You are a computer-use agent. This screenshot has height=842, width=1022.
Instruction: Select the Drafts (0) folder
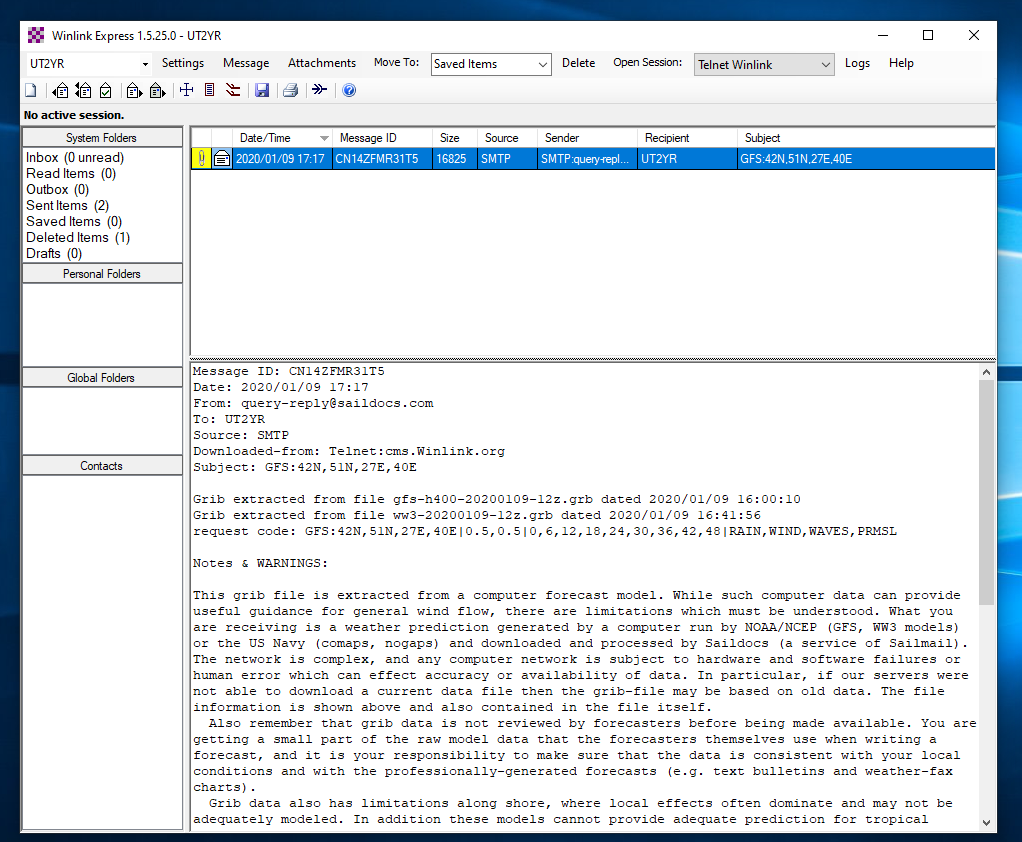pyautogui.click(x=54, y=254)
